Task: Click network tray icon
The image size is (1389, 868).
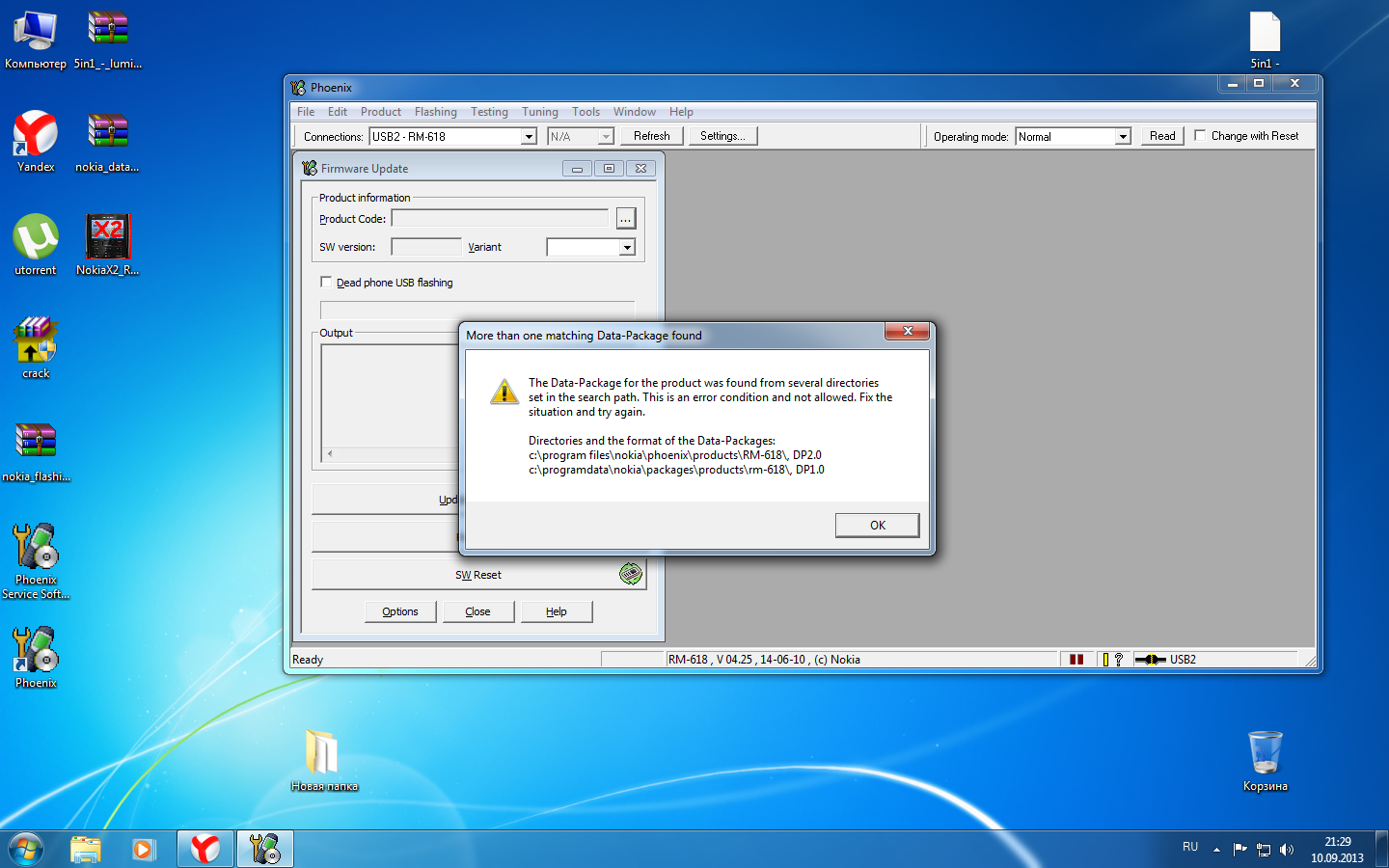Action: [x=1264, y=850]
